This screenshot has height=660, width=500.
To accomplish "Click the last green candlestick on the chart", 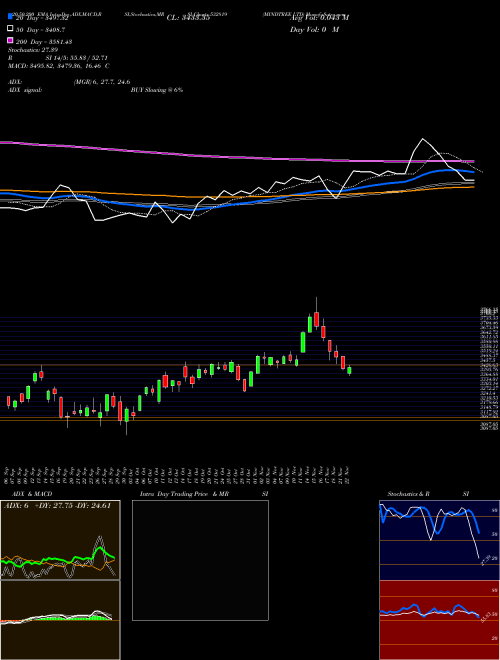I will pyautogui.click(x=349, y=370).
